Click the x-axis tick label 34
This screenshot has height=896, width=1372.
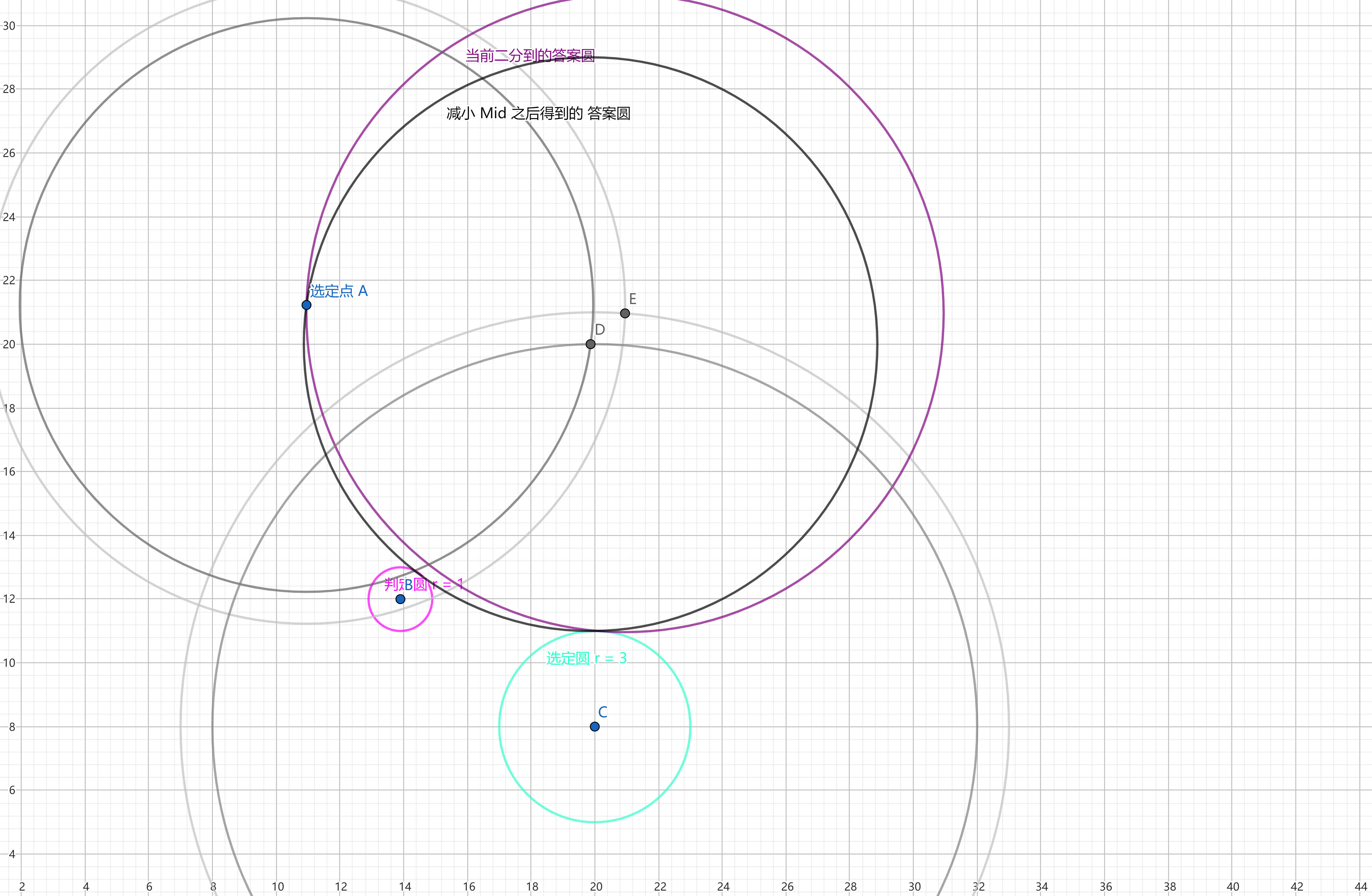[x=1042, y=886]
